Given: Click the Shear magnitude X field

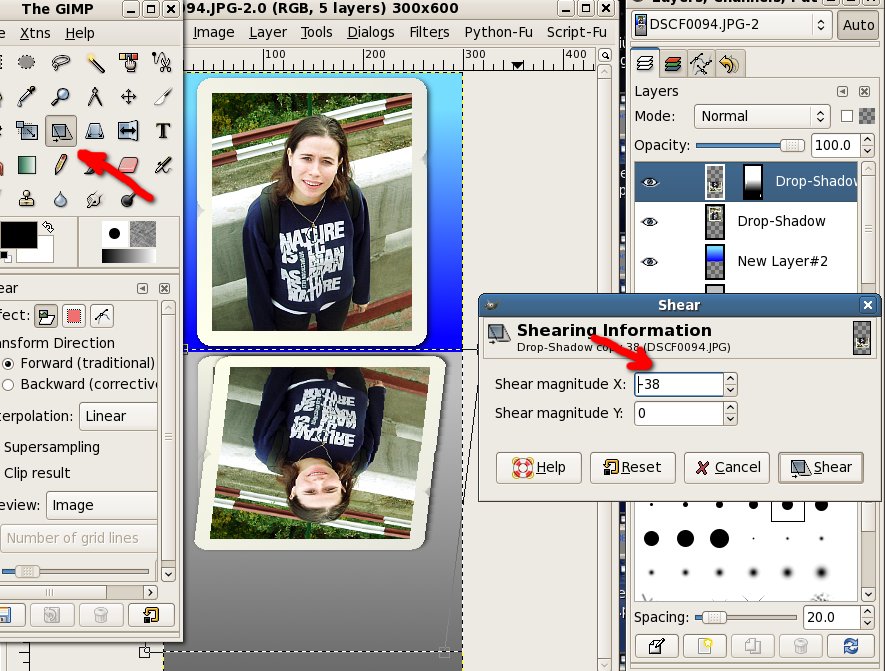Looking at the screenshot, I should [x=678, y=384].
